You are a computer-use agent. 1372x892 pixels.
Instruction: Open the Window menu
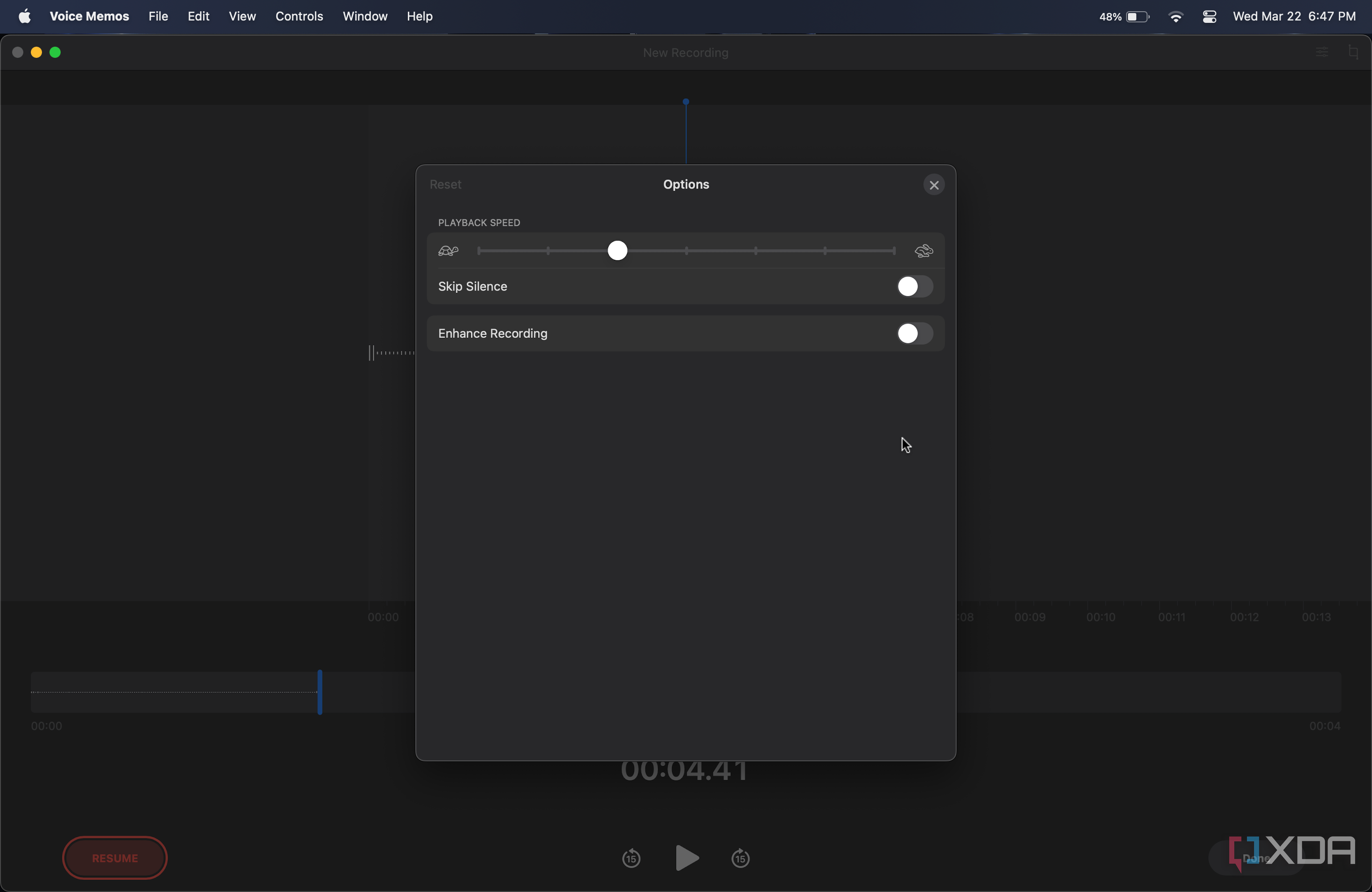click(364, 16)
